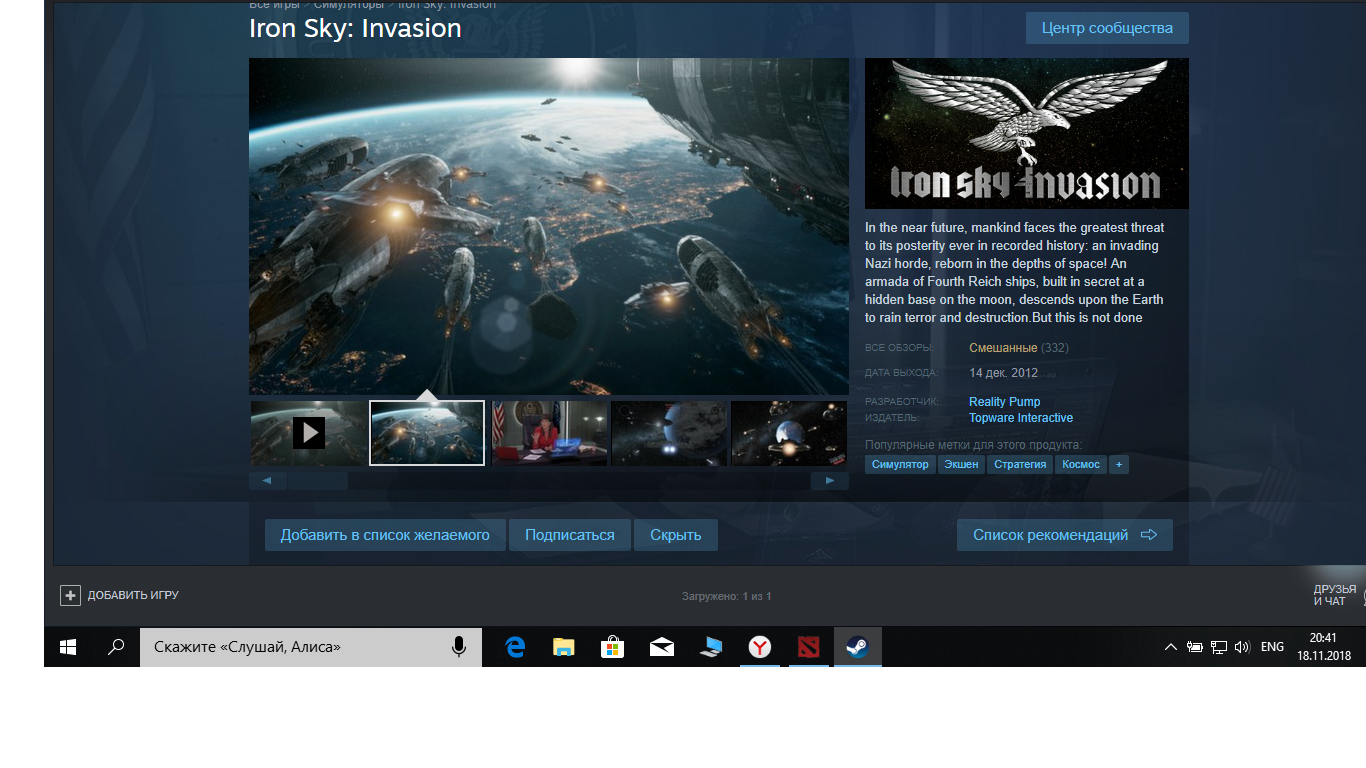The height and width of the screenshot is (768, 1366).
Task: Select the Космос tag
Action: (x=1081, y=464)
